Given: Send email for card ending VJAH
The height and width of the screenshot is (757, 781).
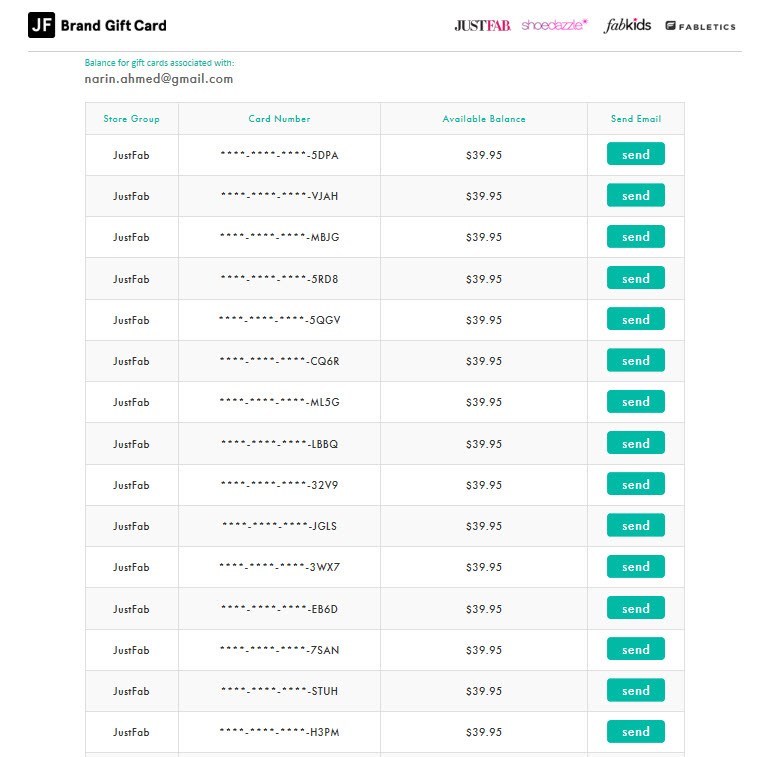Looking at the screenshot, I should point(636,195).
